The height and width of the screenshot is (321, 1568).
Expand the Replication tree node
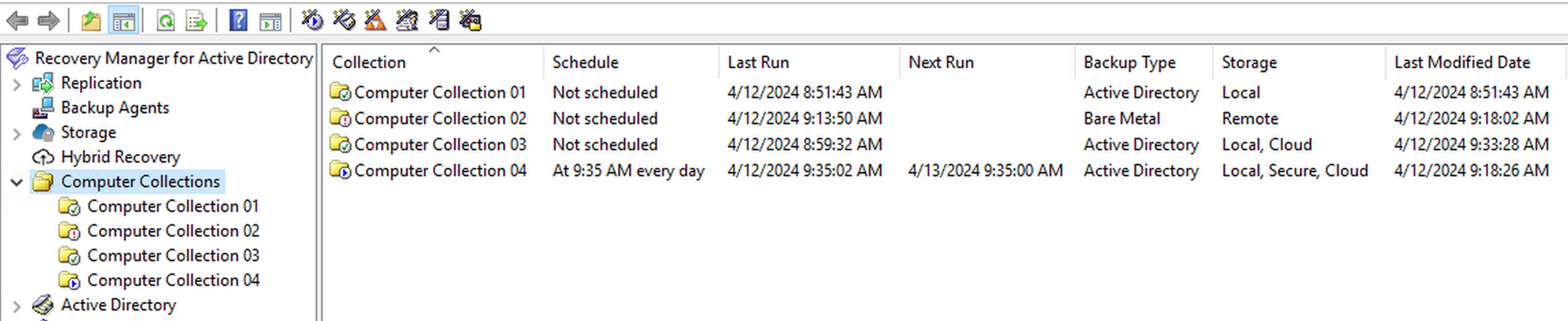pos(17,84)
